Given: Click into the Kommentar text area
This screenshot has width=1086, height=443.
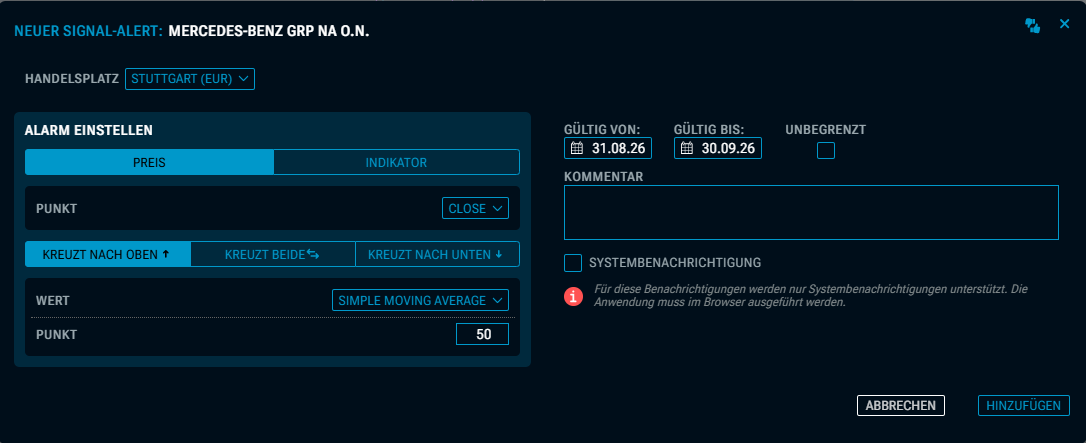Looking at the screenshot, I should (811, 213).
